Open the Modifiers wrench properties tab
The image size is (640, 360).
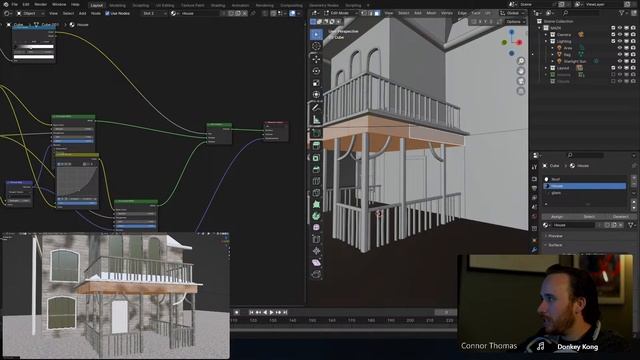(x=535, y=250)
